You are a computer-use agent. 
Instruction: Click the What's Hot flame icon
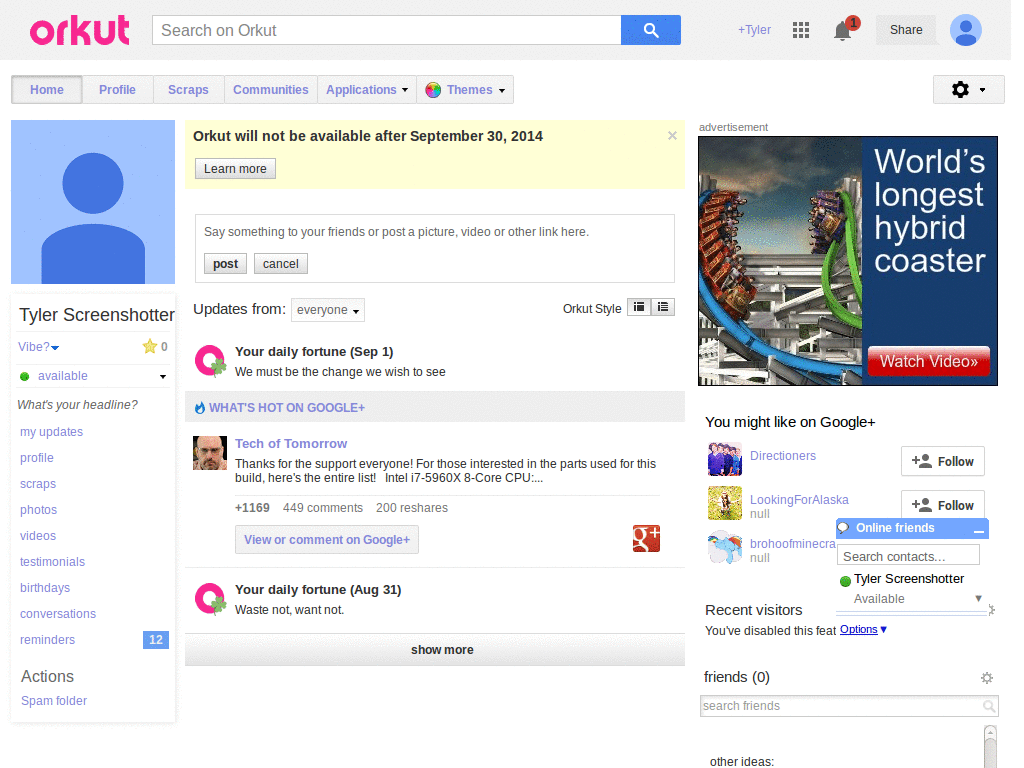coord(200,408)
